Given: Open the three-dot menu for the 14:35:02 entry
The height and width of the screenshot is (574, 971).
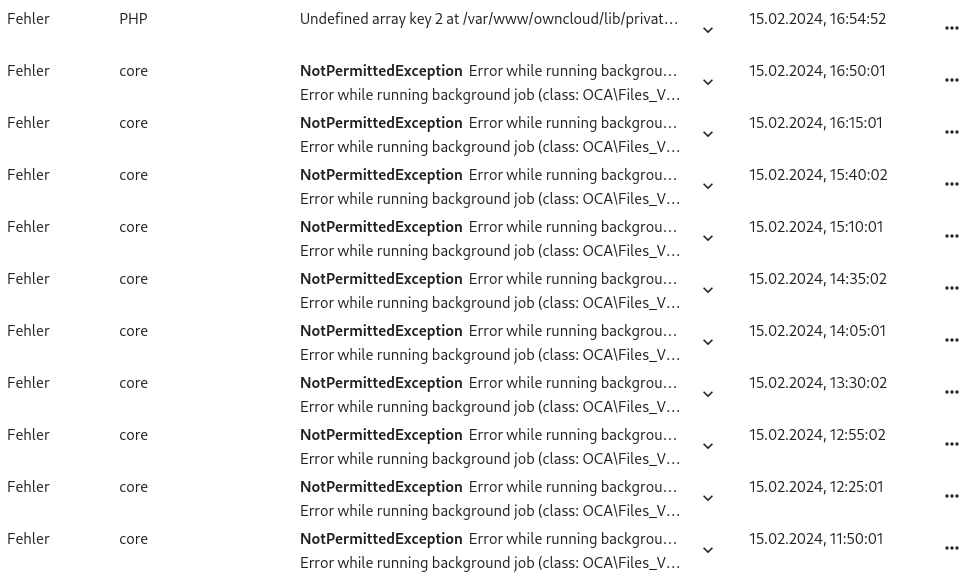Looking at the screenshot, I should tap(952, 289).
